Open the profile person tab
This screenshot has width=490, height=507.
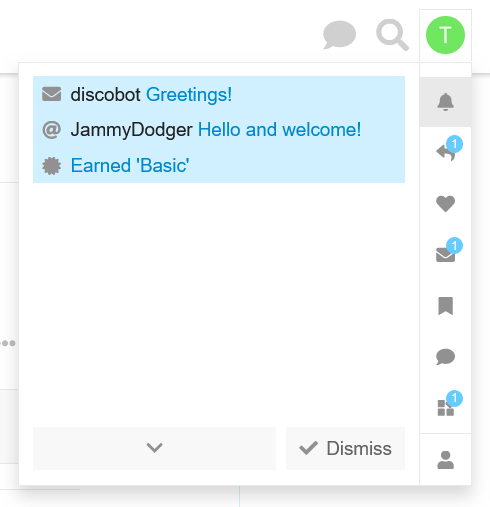point(445,460)
